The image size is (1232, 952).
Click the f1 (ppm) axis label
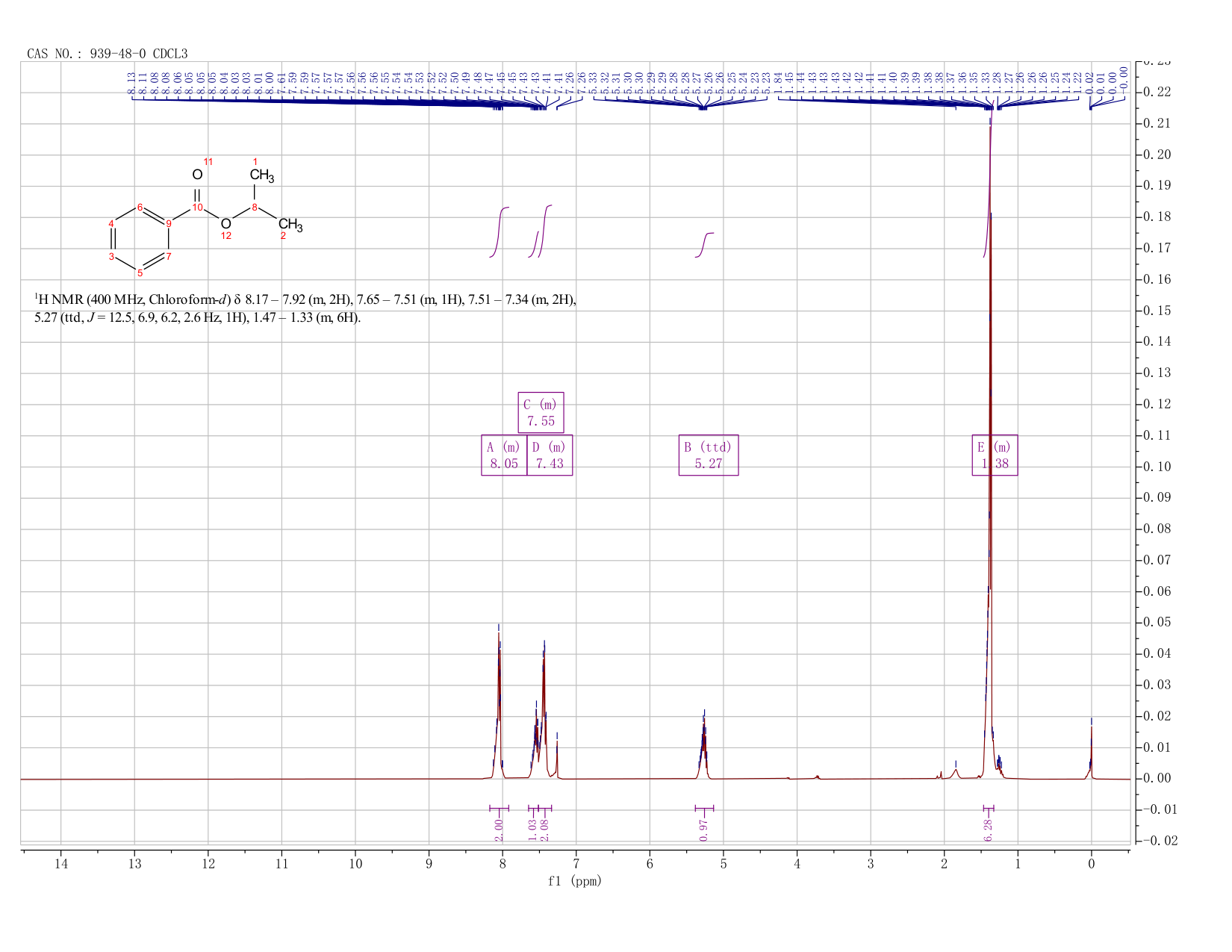[x=575, y=881]
